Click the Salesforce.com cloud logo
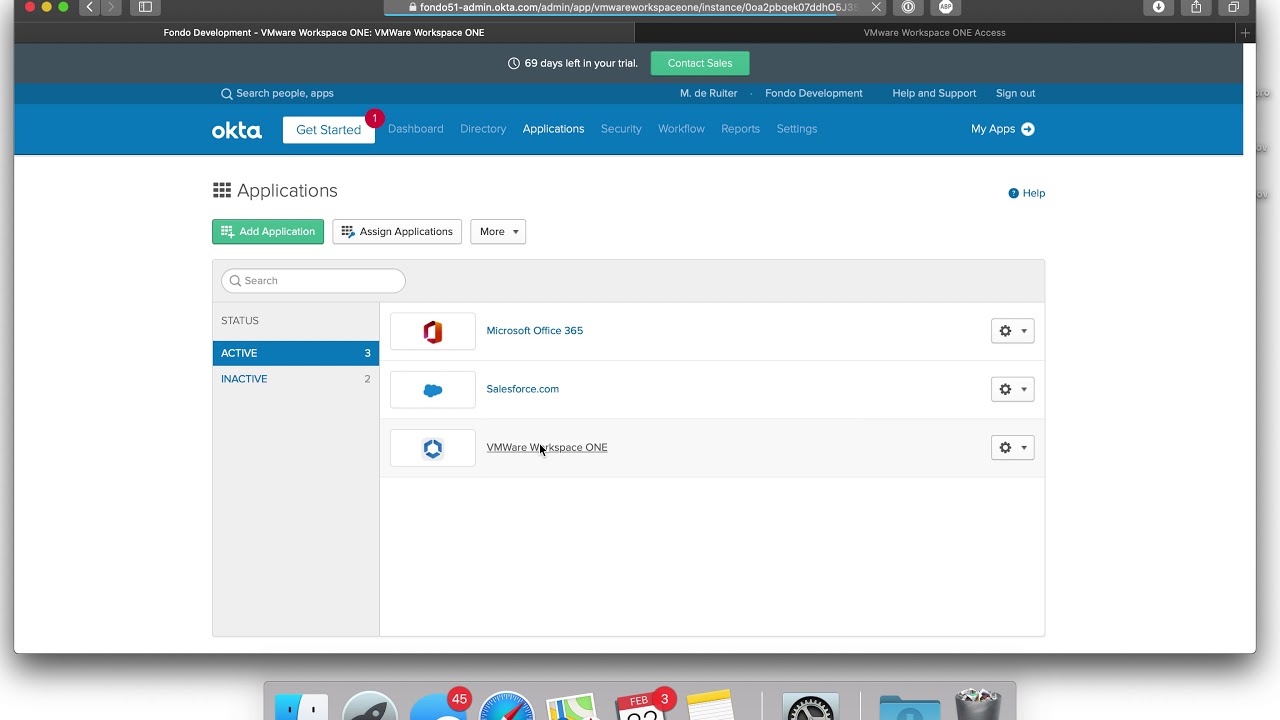Screen dimensions: 1280x720 point(433,390)
